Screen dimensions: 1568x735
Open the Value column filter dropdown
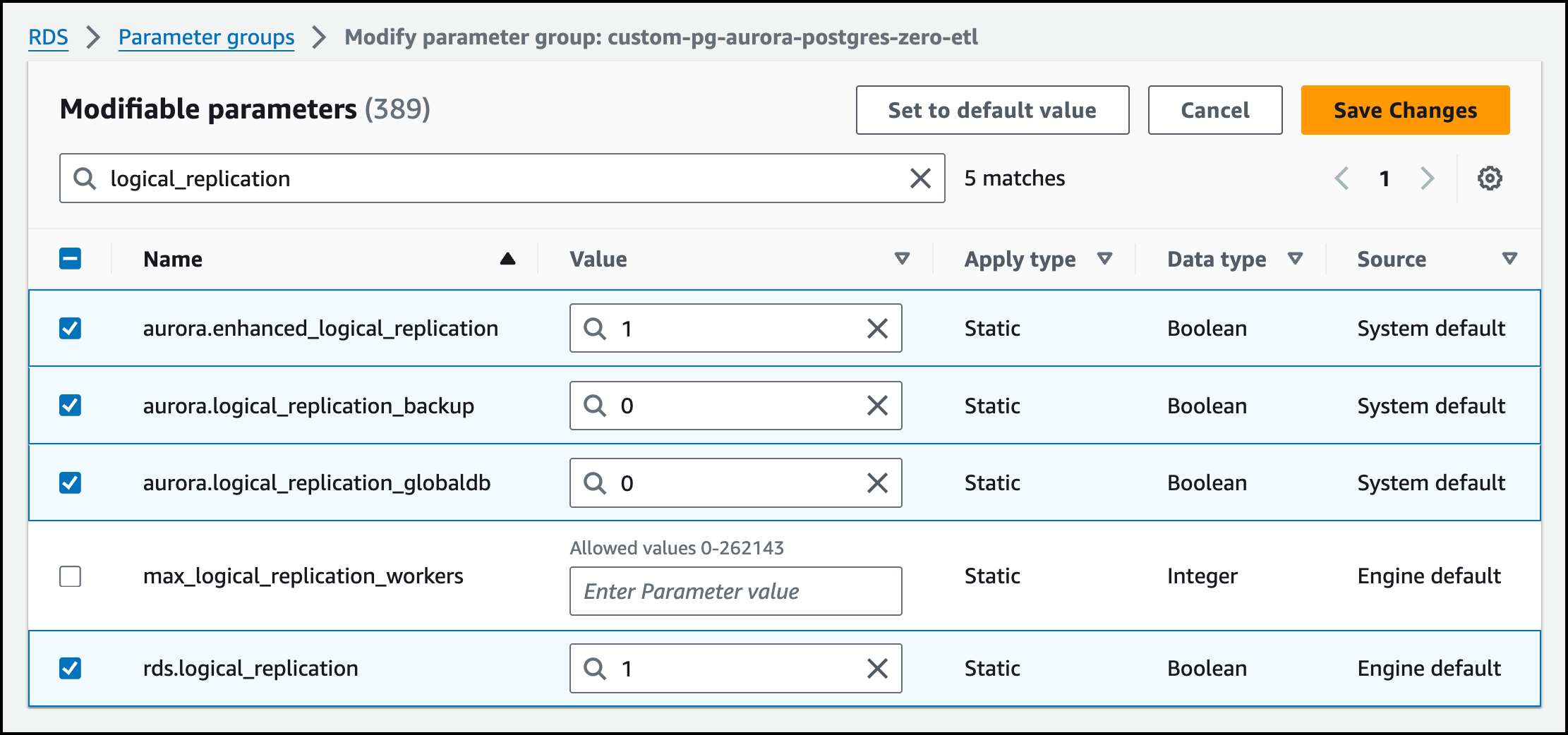pos(902,259)
